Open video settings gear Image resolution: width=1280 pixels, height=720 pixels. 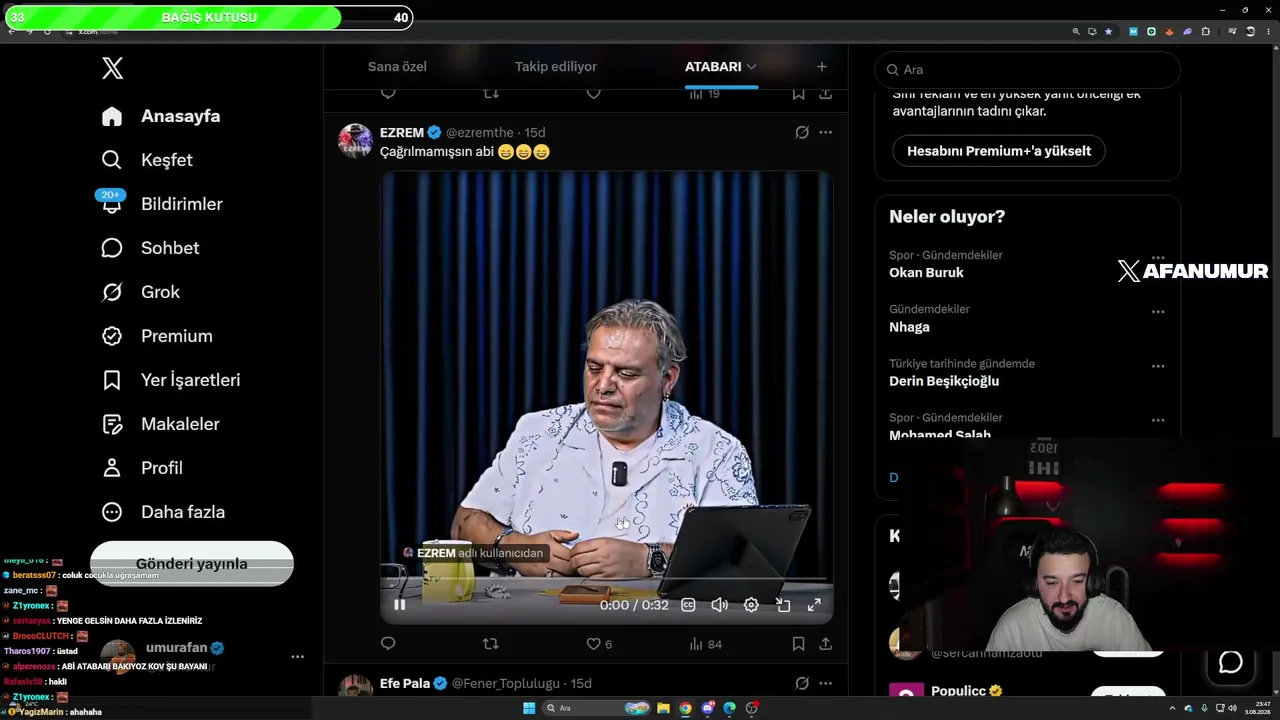(751, 604)
